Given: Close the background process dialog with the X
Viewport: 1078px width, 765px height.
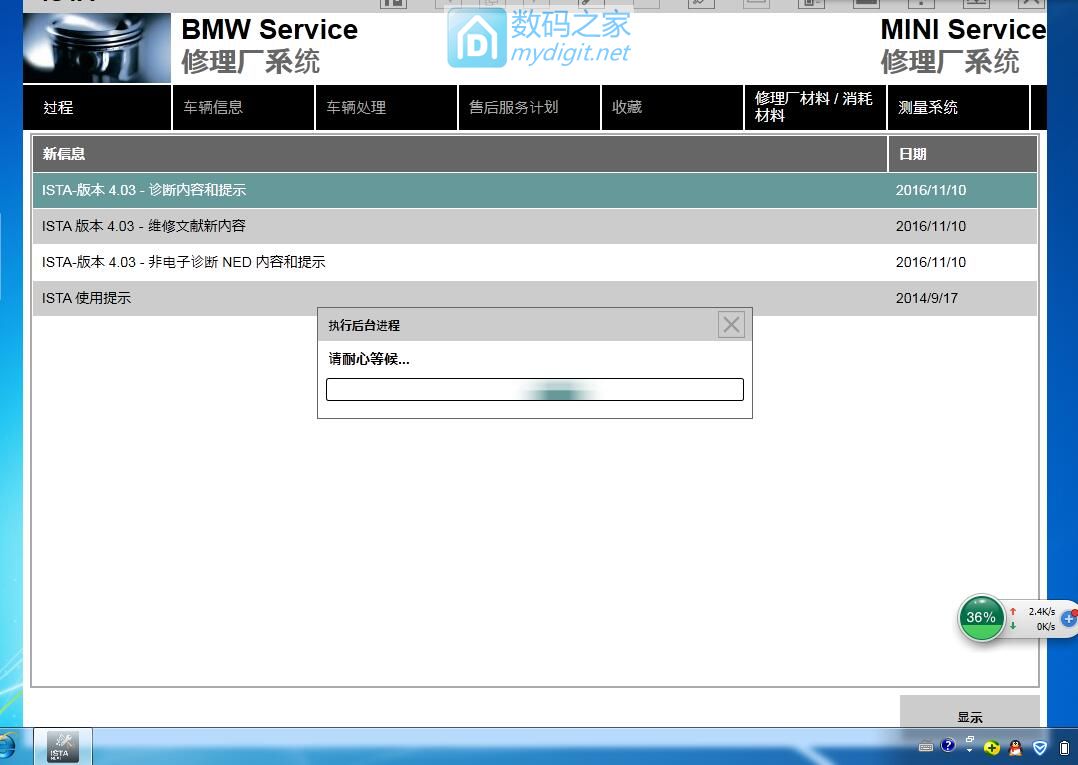Looking at the screenshot, I should pyautogui.click(x=731, y=325).
